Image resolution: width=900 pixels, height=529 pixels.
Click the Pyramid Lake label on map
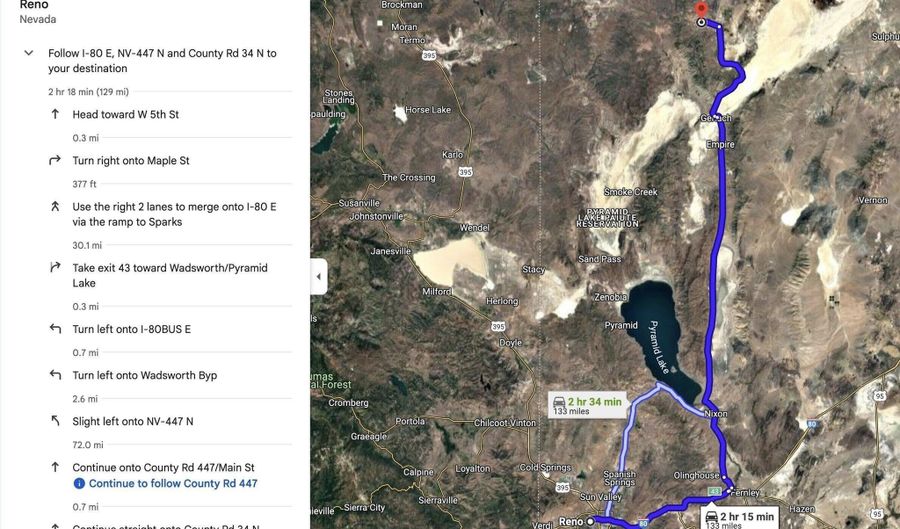point(659,347)
